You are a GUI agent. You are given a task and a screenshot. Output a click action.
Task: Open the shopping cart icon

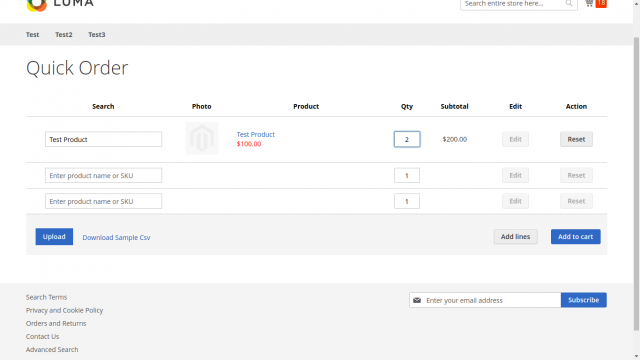pyautogui.click(x=589, y=3)
